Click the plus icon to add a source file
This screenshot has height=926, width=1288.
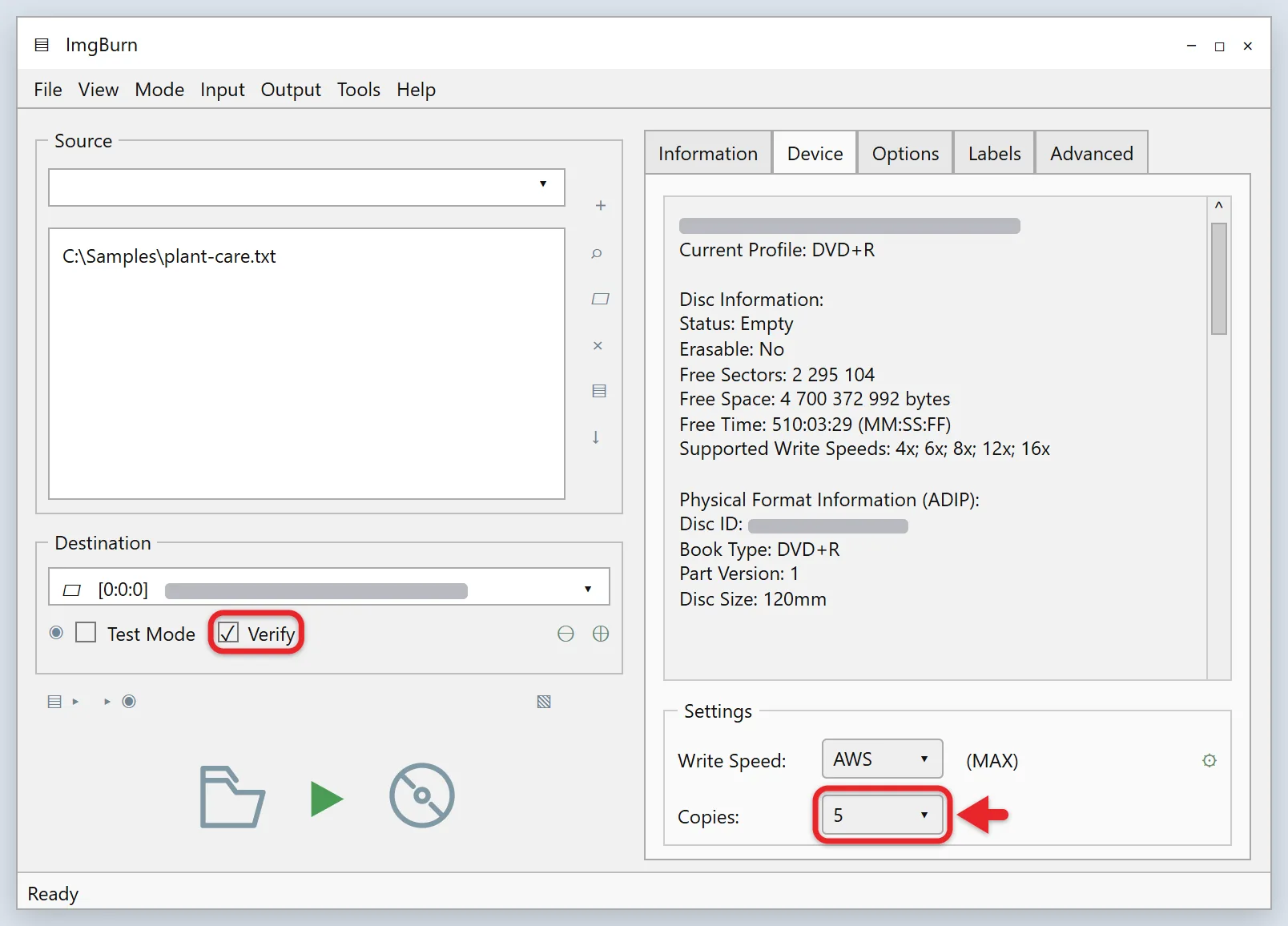[x=600, y=206]
